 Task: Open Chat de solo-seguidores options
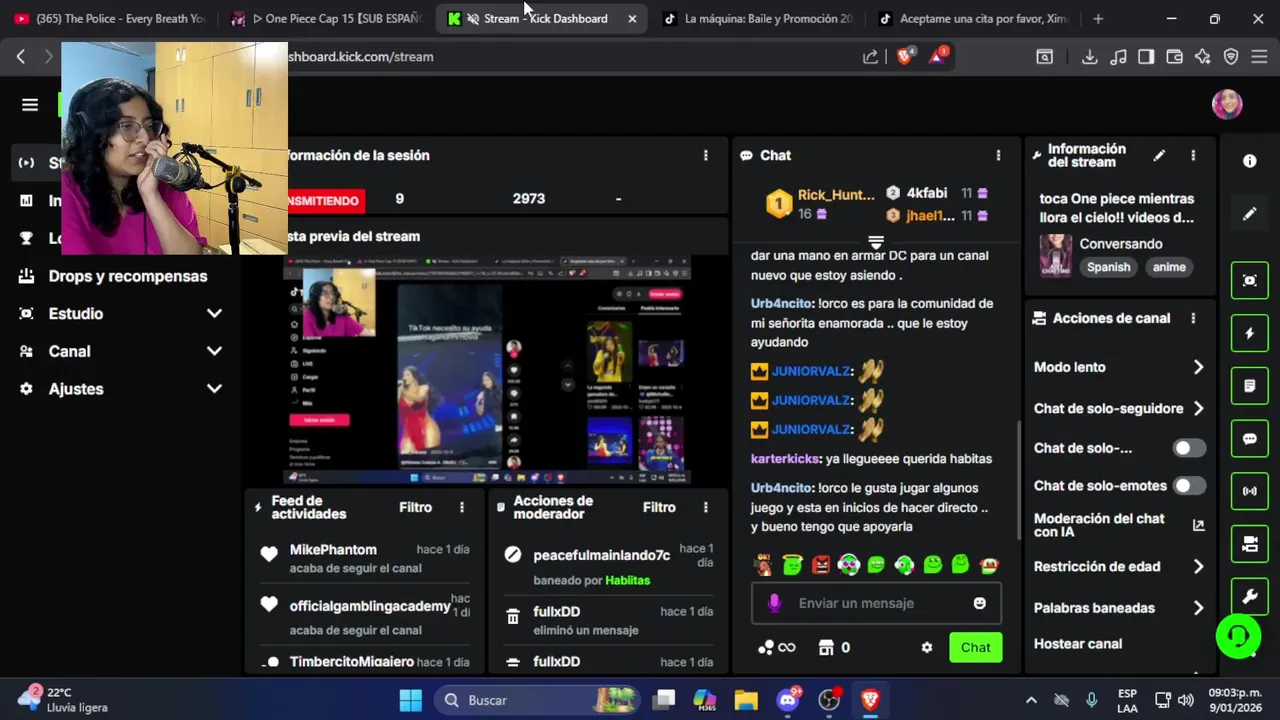1198,408
